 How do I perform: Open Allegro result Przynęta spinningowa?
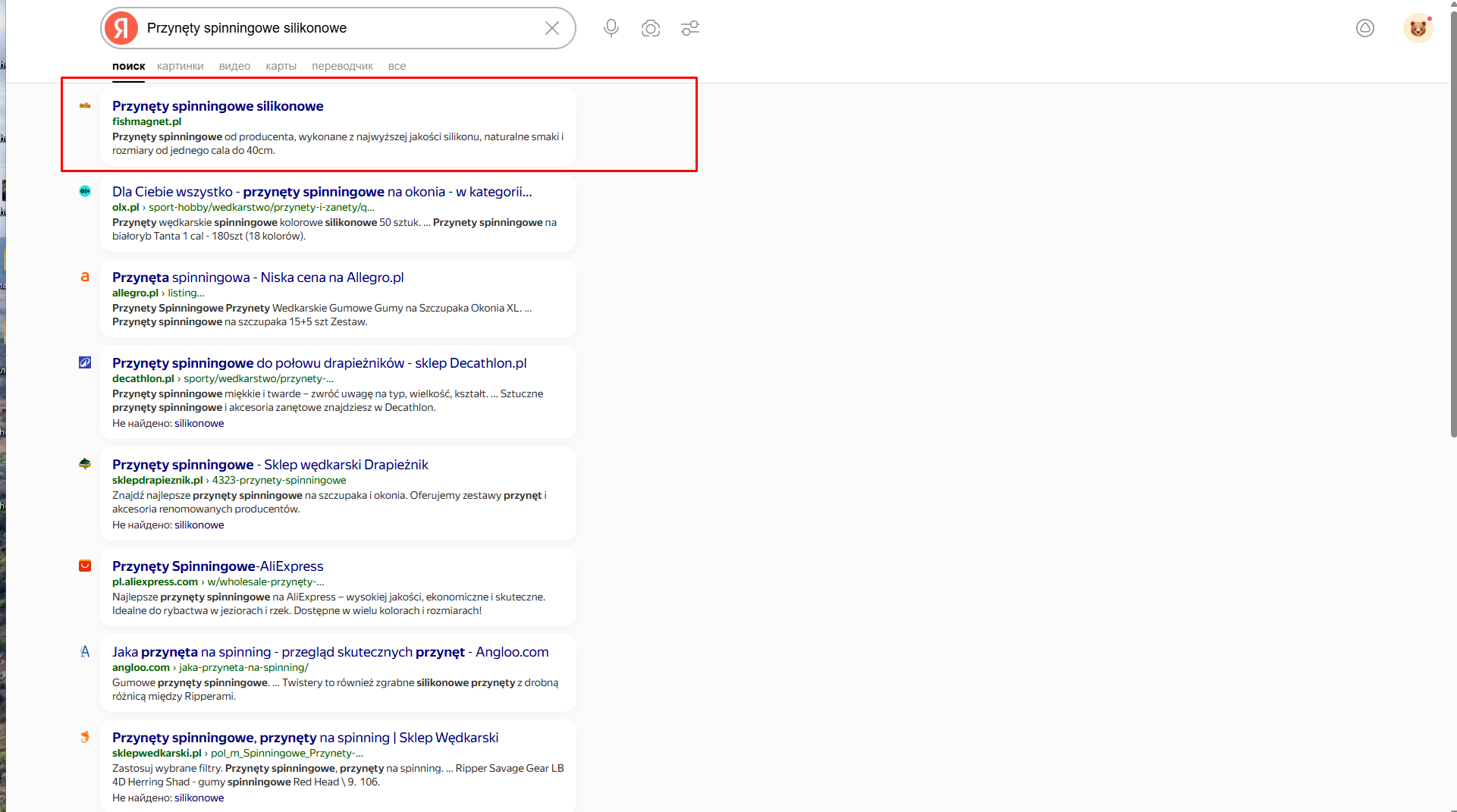pos(258,277)
